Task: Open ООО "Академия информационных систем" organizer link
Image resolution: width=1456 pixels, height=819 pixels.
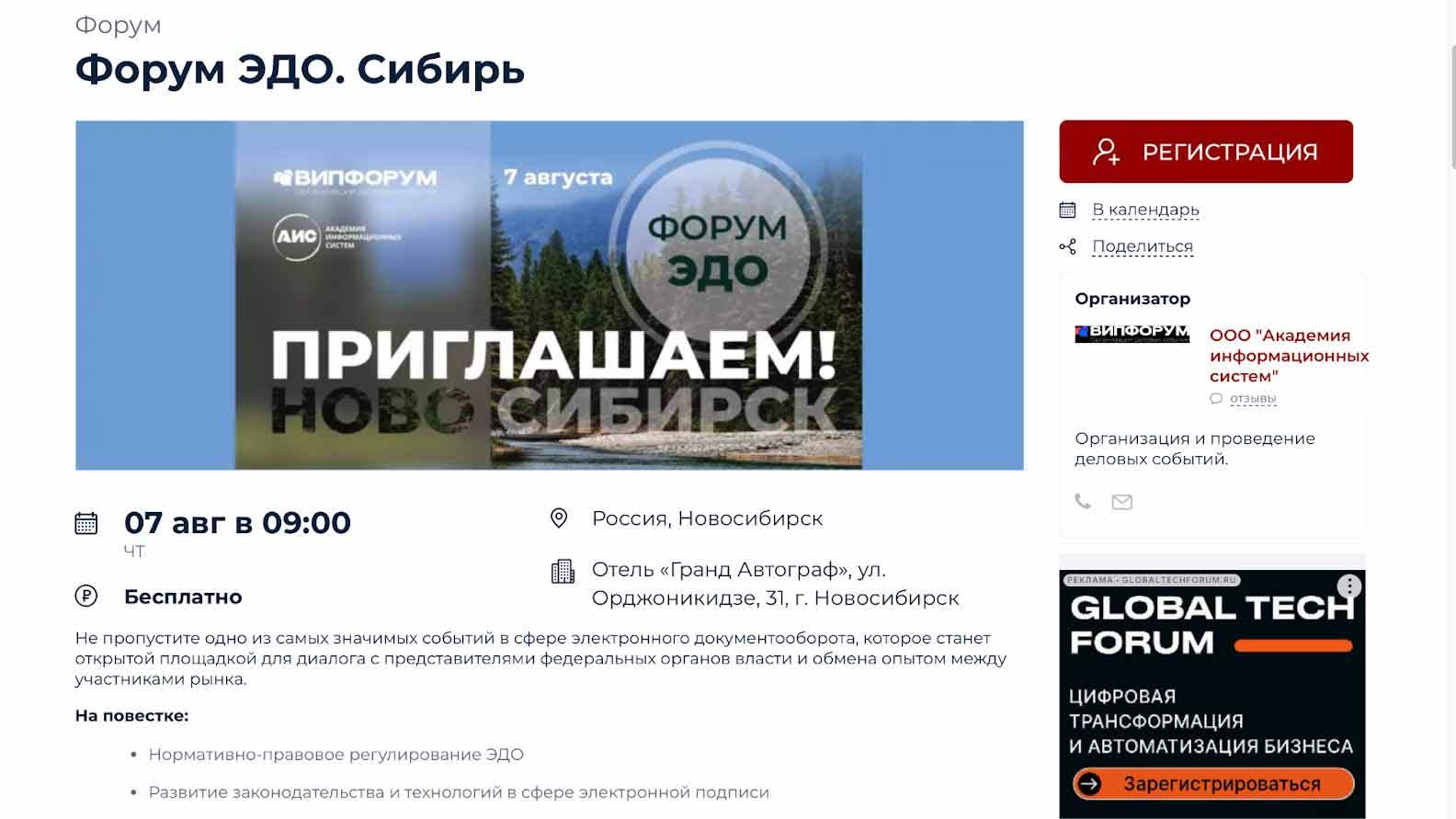Action: click(x=1289, y=355)
